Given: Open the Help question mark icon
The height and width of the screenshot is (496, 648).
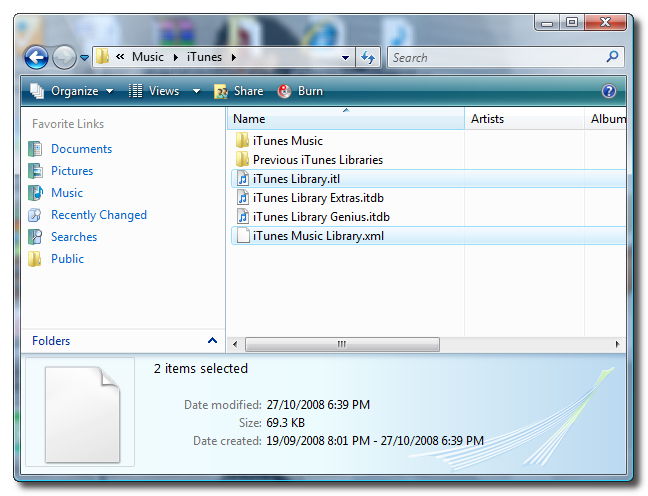Looking at the screenshot, I should [608, 91].
